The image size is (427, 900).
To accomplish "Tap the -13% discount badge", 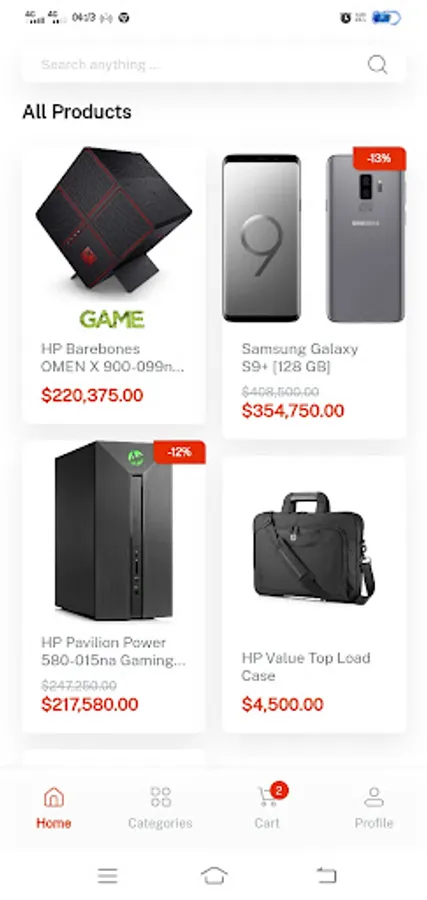I will click(379, 158).
